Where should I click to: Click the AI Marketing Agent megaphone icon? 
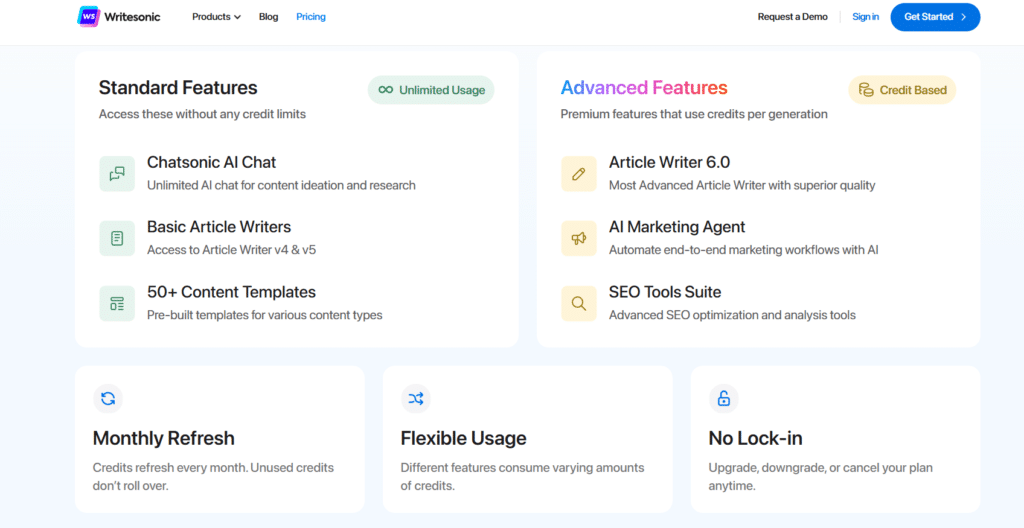(x=579, y=239)
